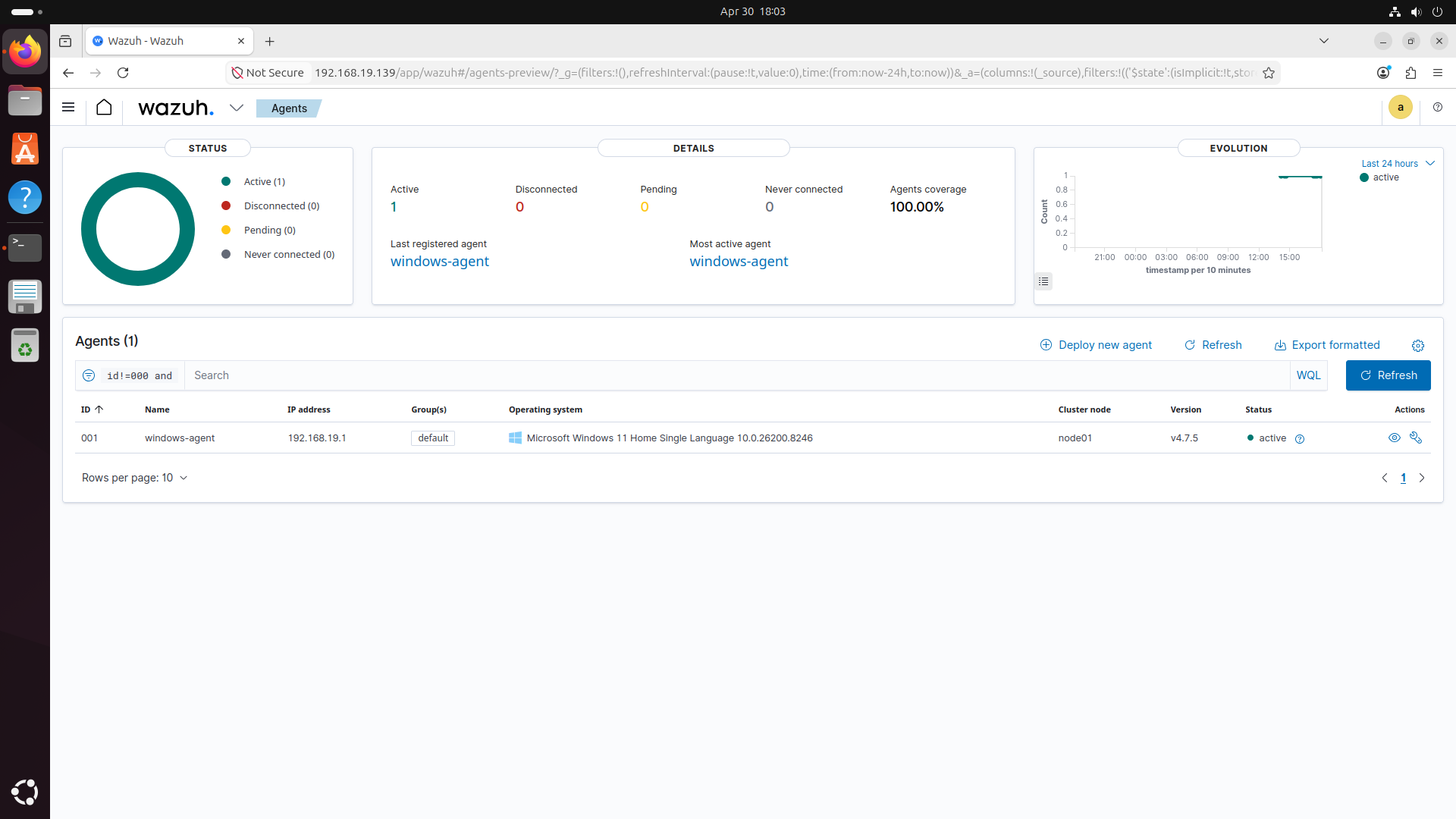The image size is (1456, 819).
Task: Open the user avatar menu
Action: coord(1401,108)
